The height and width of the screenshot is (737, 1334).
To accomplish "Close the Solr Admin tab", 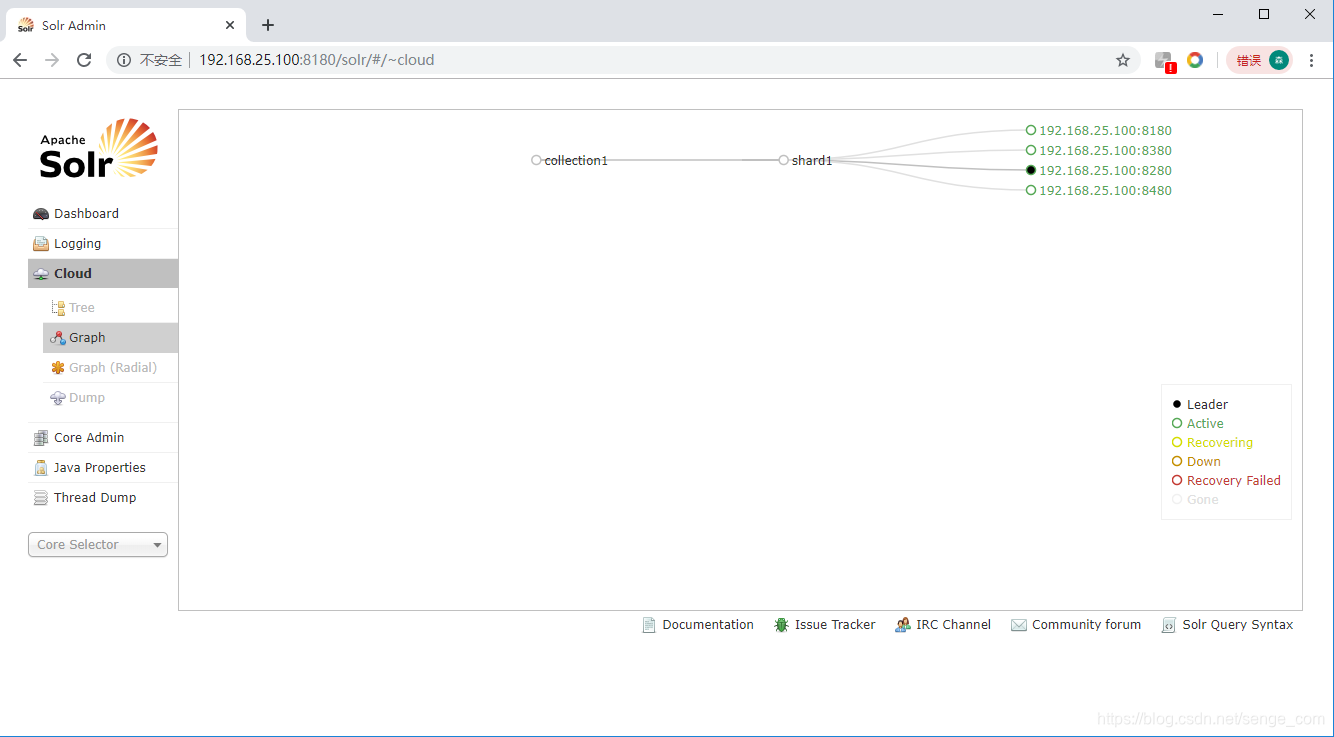I will 230,25.
